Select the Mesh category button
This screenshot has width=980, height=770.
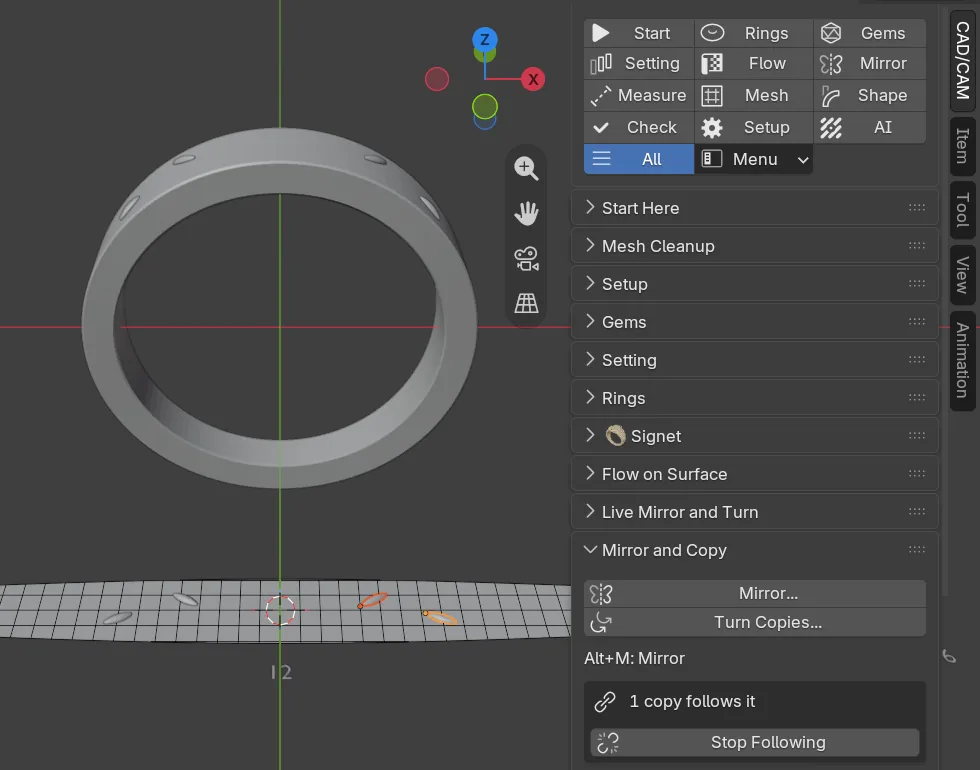[753, 95]
